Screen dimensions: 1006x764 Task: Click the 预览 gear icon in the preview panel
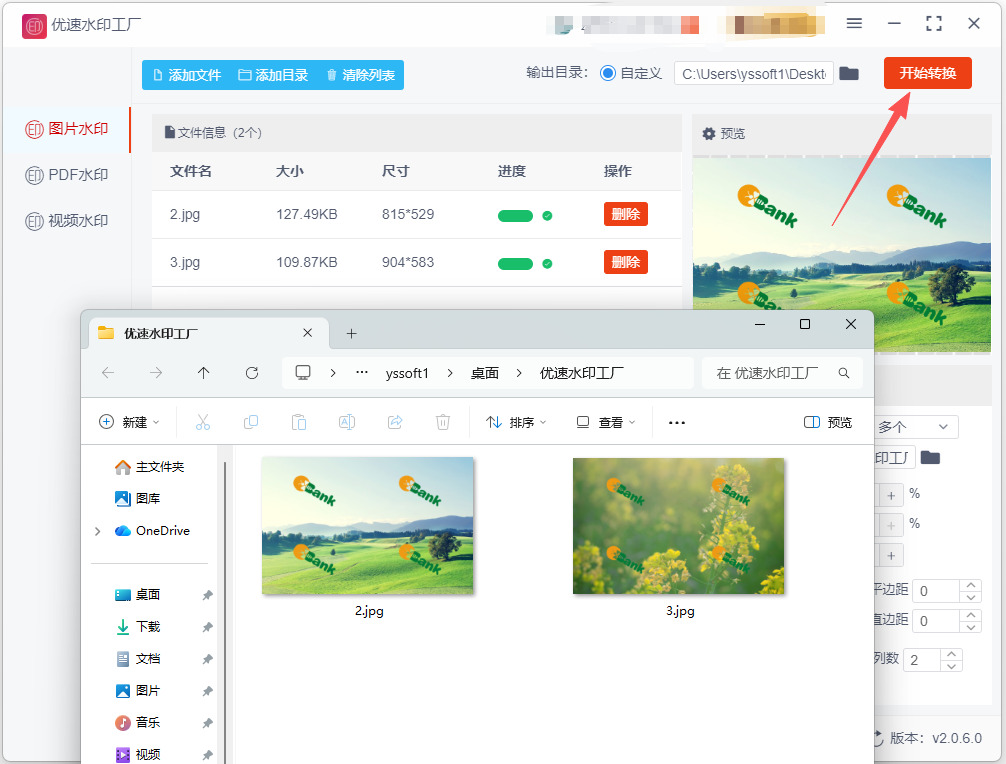click(x=708, y=133)
